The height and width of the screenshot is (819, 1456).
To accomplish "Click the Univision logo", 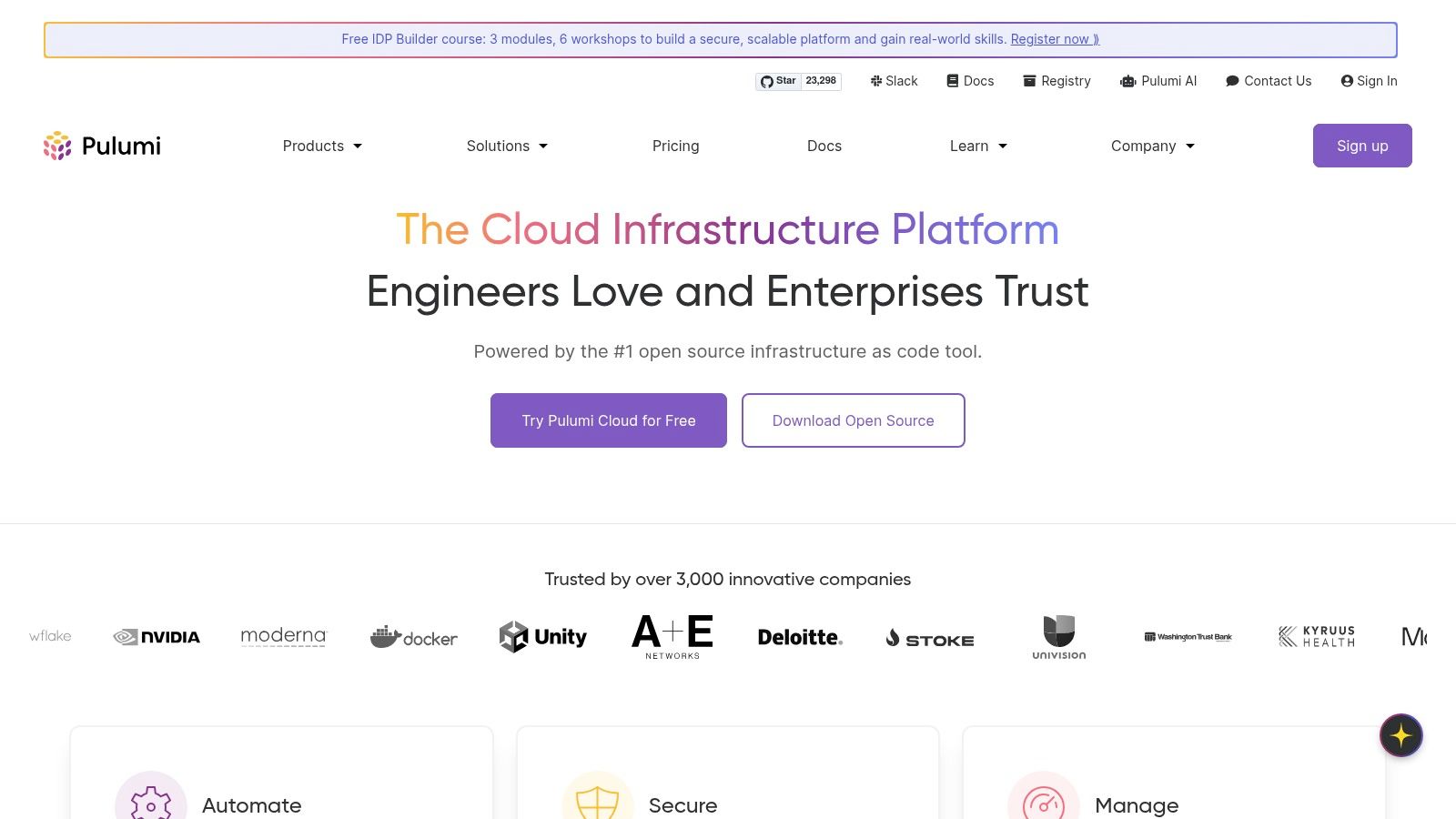I will coord(1059,637).
